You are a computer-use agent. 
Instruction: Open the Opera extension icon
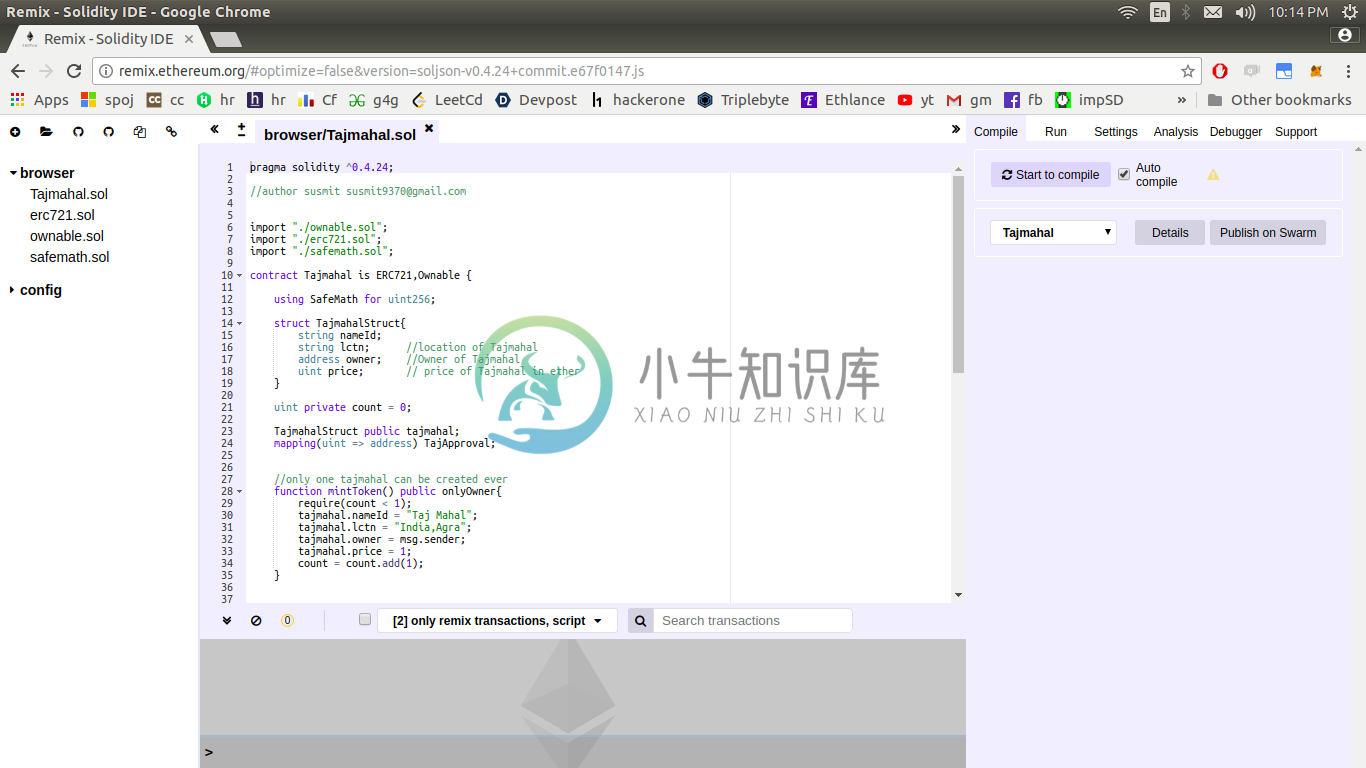click(x=1220, y=71)
